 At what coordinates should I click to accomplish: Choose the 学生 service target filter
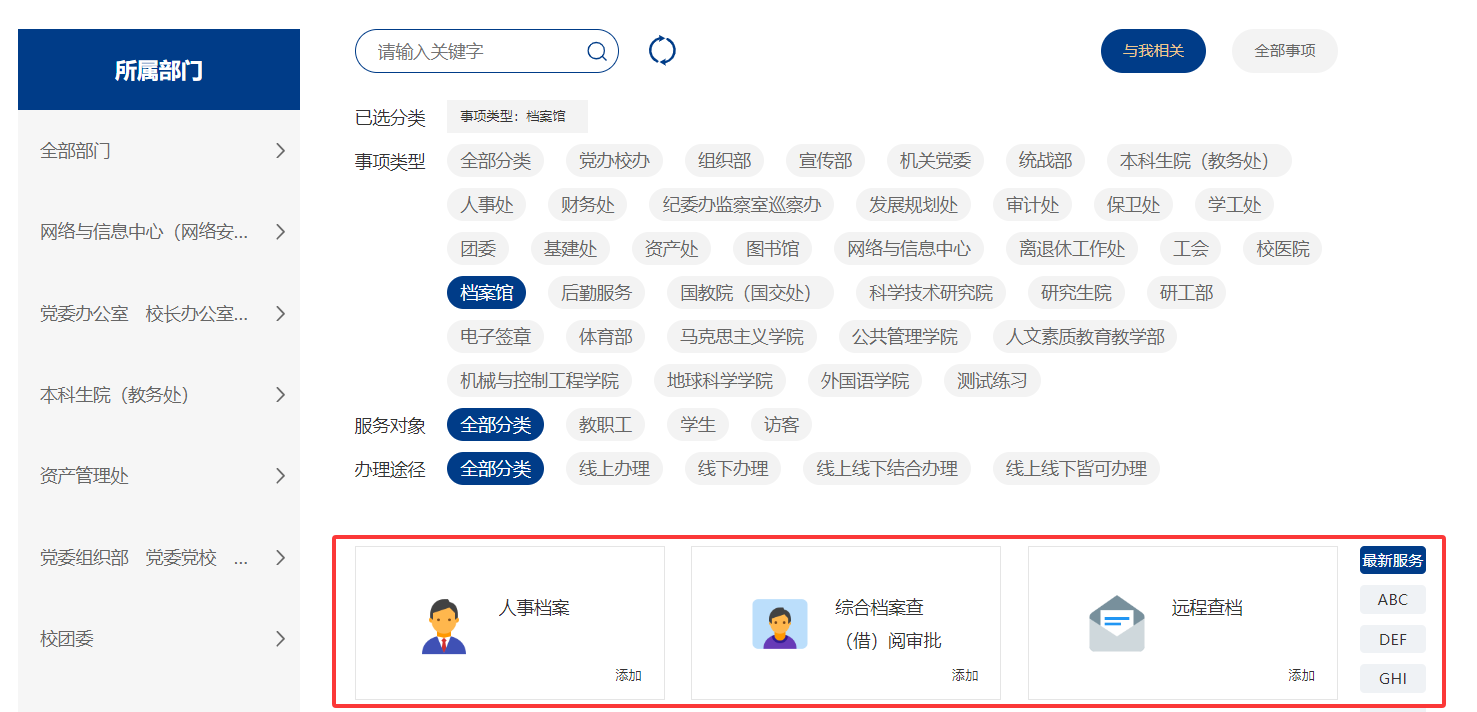click(x=698, y=425)
